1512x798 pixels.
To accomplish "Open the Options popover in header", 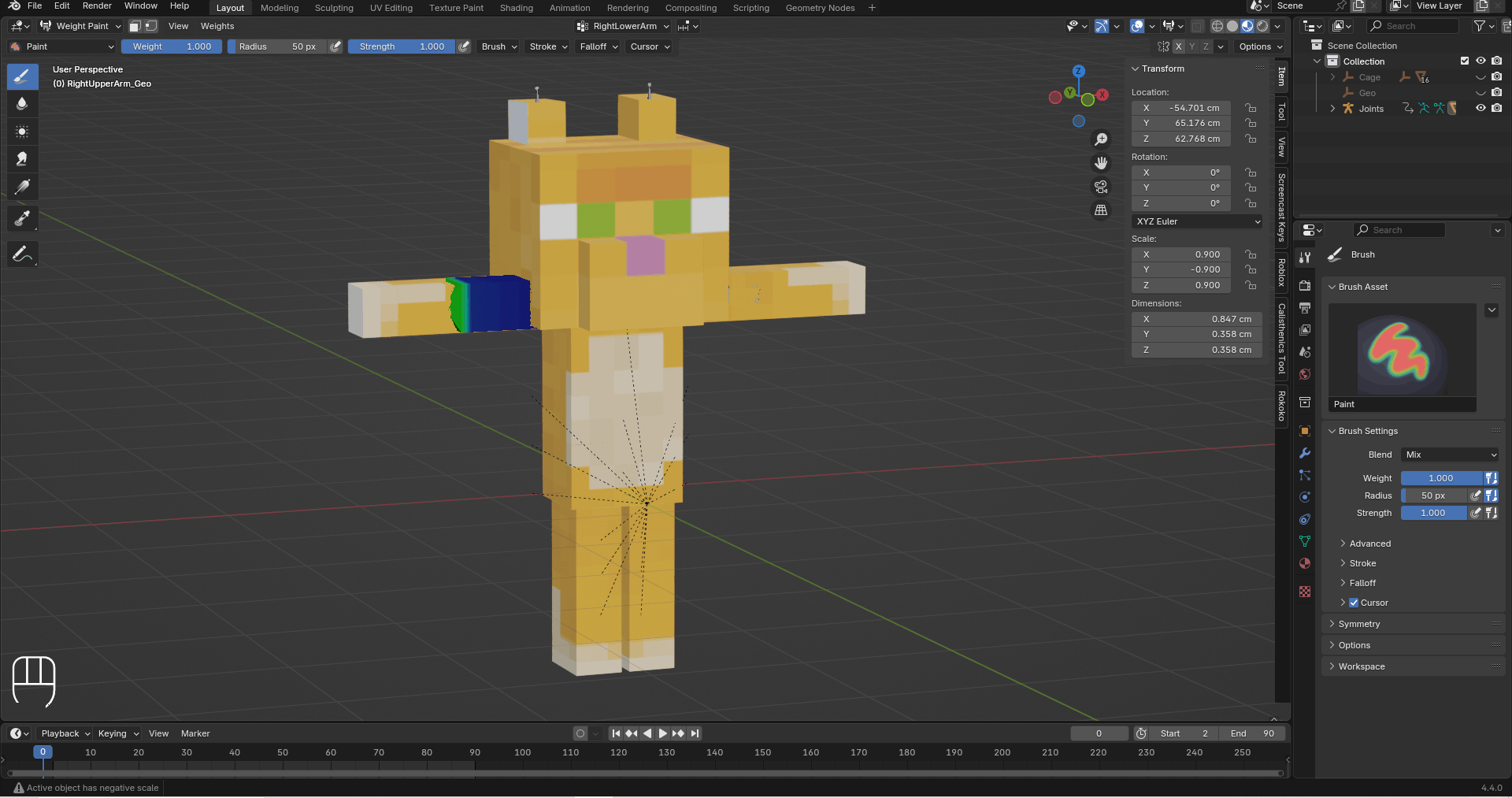I will pyautogui.click(x=1260, y=46).
